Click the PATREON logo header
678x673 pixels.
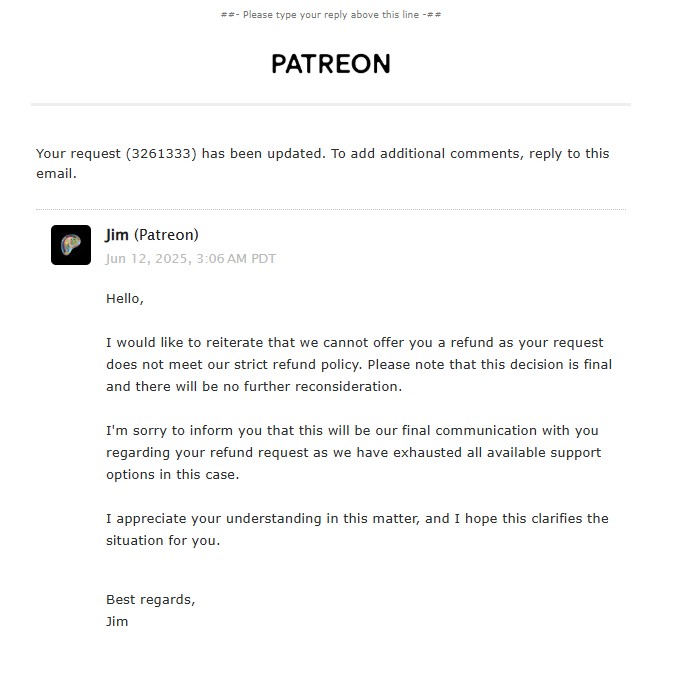pyautogui.click(x=331, y=64)
